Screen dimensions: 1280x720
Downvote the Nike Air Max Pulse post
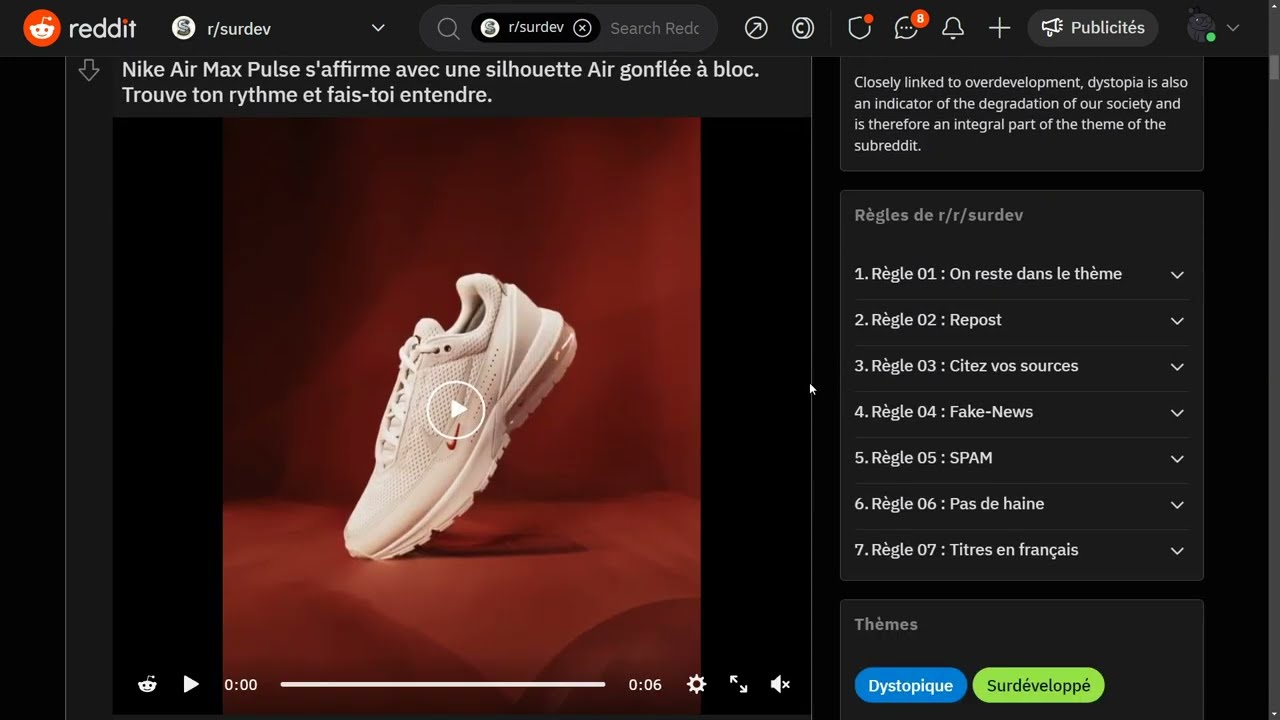click(89, 70)
